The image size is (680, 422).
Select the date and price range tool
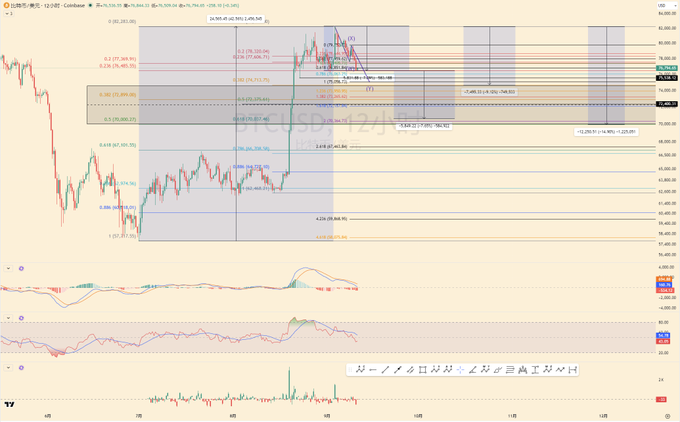(x=572, y=370)
